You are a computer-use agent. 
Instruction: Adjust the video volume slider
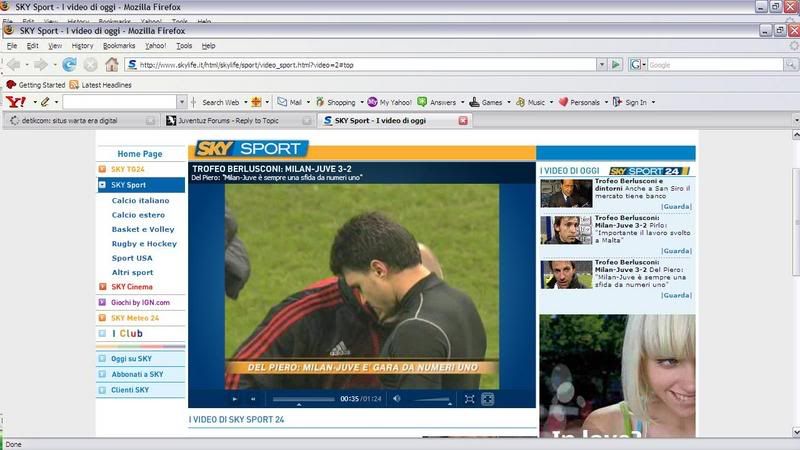tap(432, 399)
